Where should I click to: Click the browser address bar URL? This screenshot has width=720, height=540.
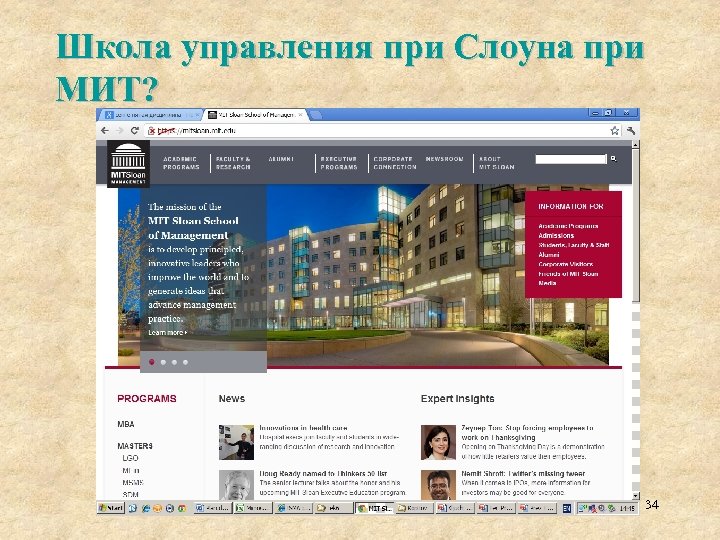[197, 131]
